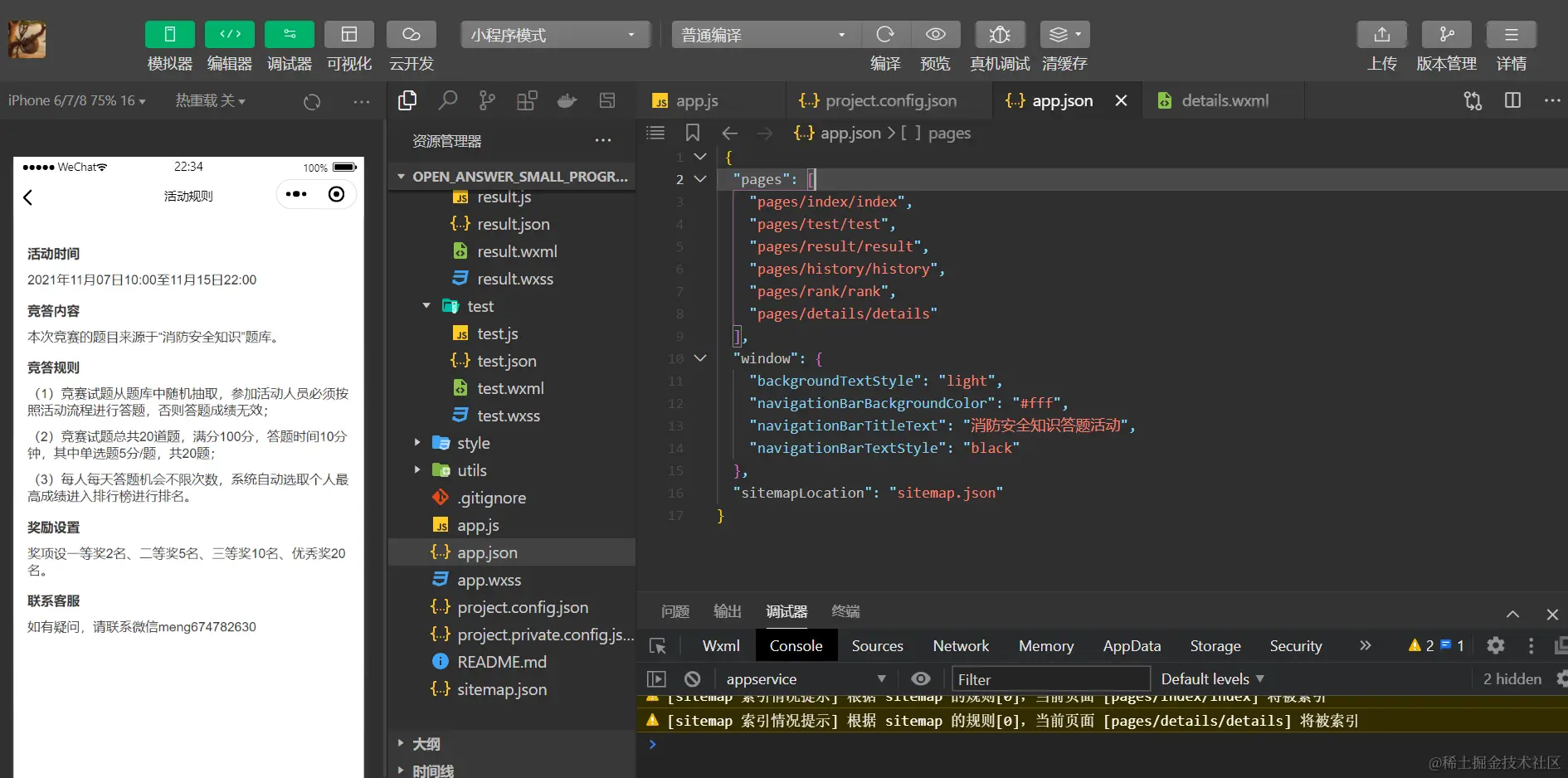Toggle the debugger (调试器) panel
The width and height of the screenshot is (1568, 778).
(x=290, y=35)
